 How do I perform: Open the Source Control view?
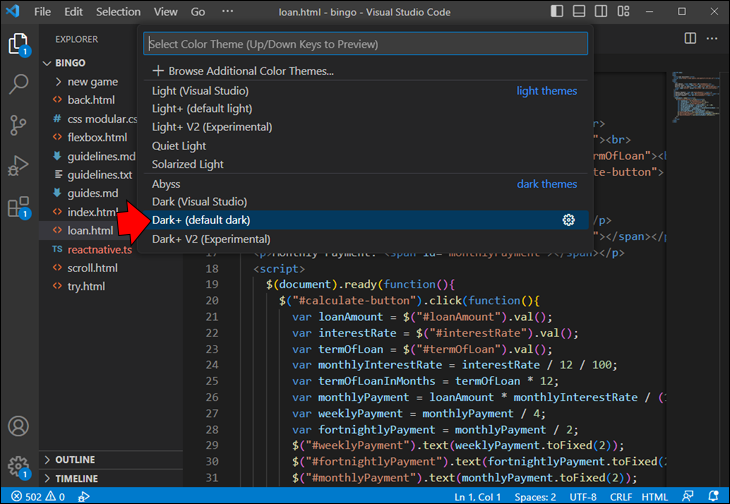(x=19, y=125)
